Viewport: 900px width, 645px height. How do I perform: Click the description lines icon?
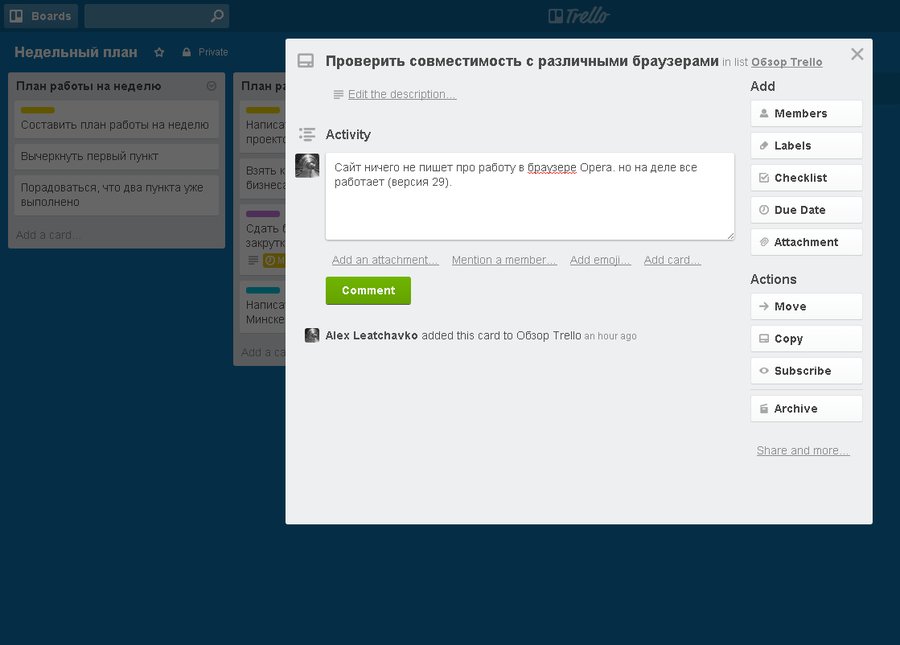[339, 94]
